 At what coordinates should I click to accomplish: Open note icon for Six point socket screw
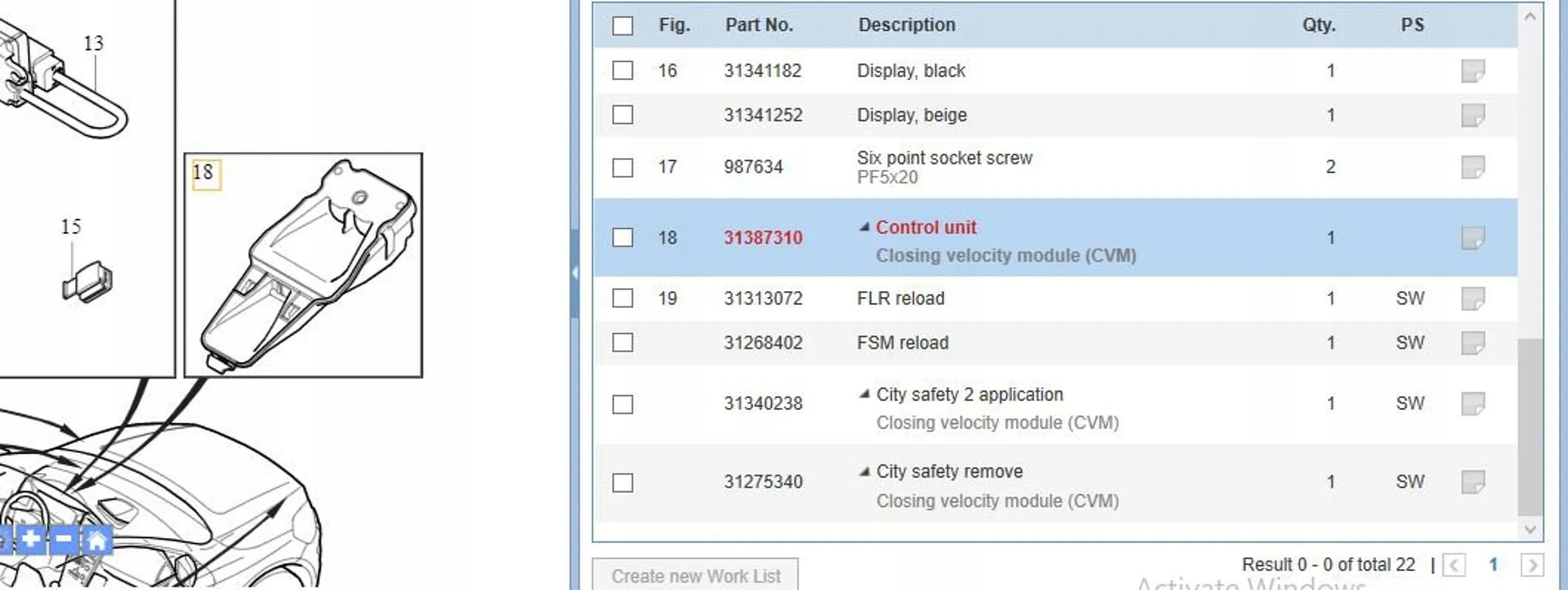(x=1472, y=167)
